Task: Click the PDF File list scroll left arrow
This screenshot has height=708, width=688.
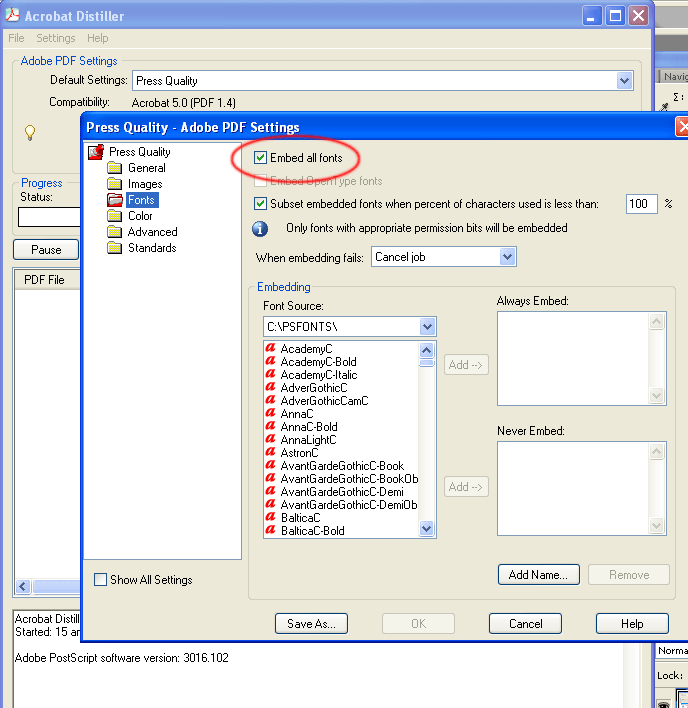Action: pos(23,587)
